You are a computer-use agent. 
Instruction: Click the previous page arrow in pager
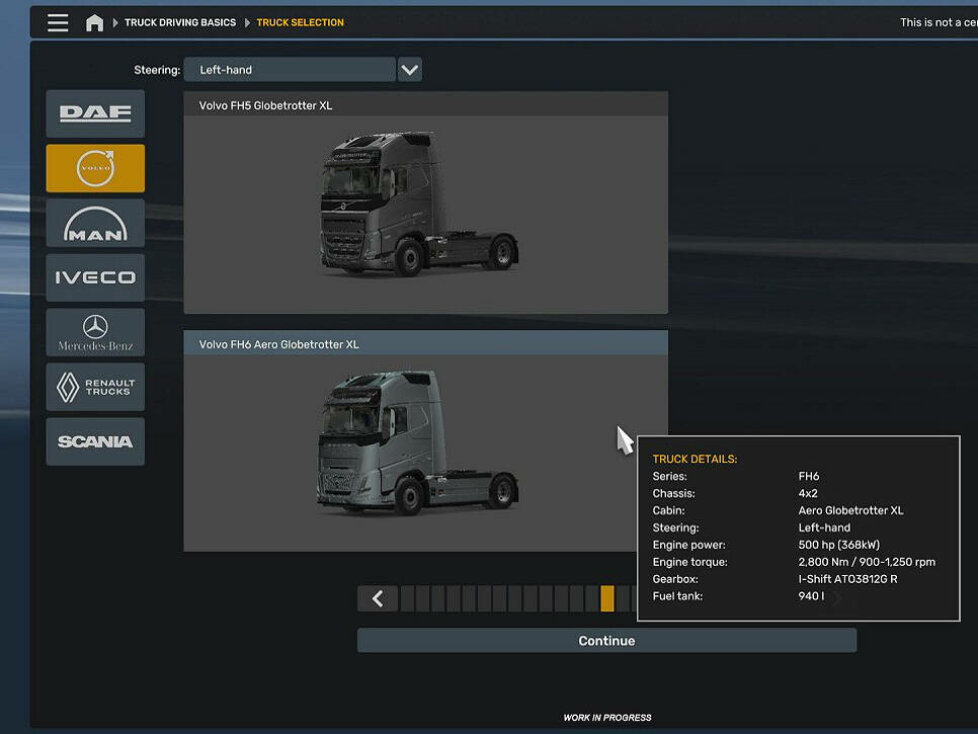pos(377,599)
